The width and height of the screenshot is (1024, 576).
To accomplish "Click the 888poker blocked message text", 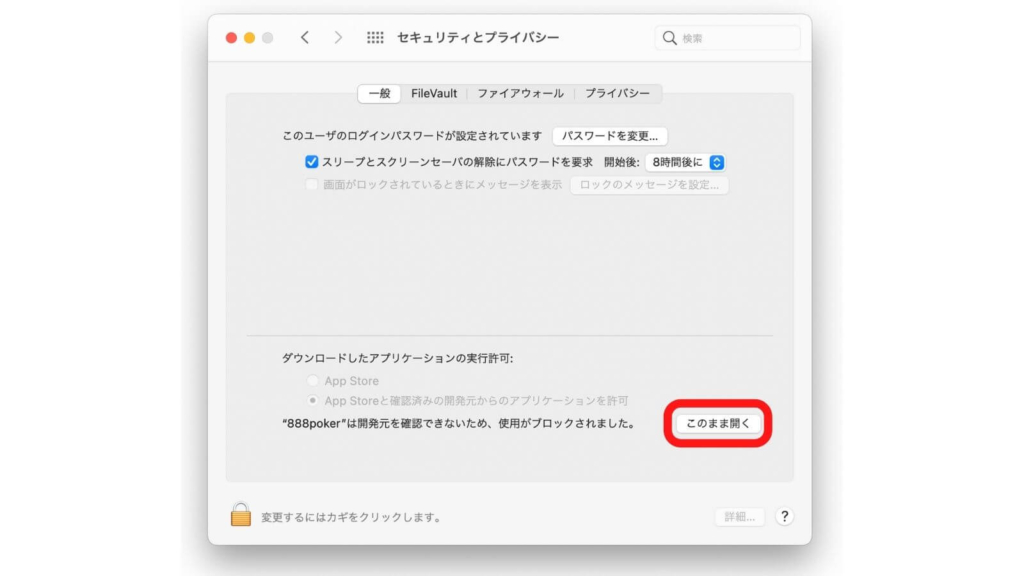I will [459, 423].
